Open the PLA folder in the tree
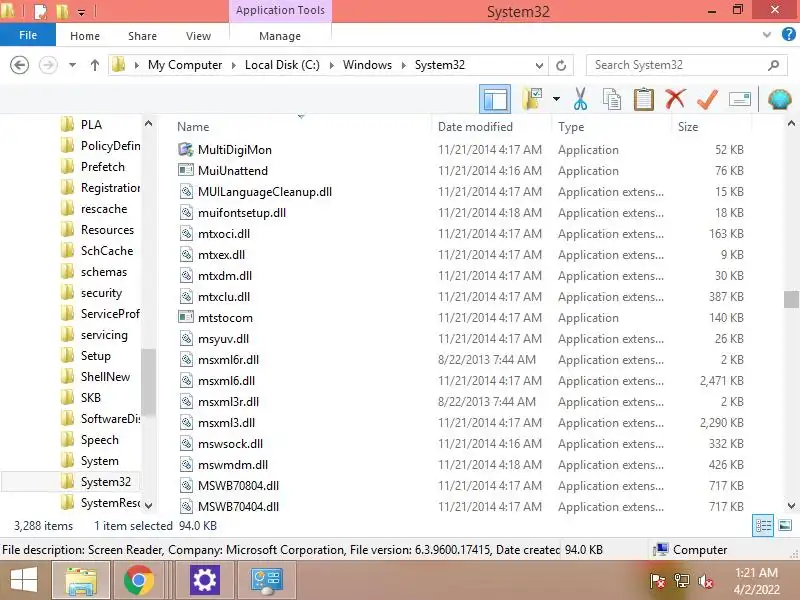Screen dimensions: 800x600 click(x=91, y=124)
